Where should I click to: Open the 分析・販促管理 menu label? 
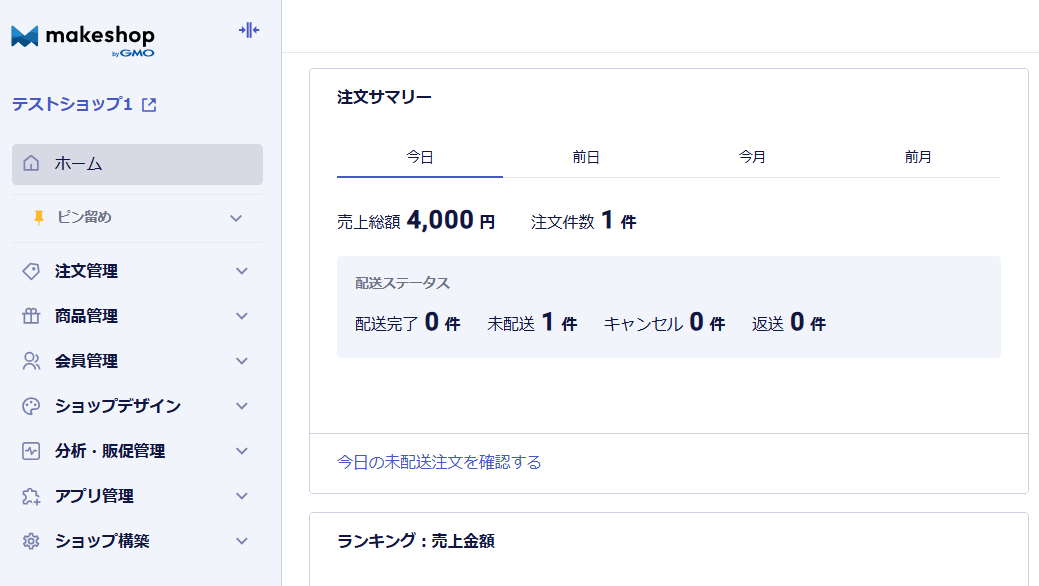pos(110,451)
